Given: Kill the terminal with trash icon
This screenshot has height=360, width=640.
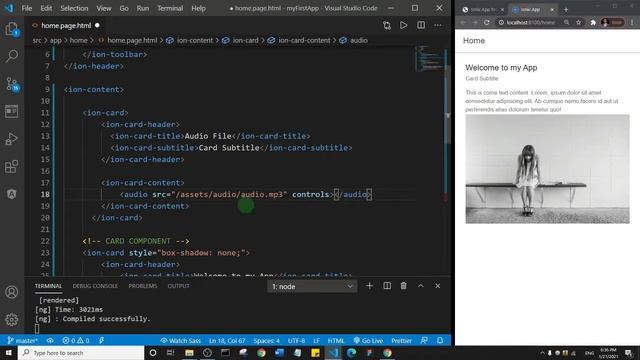Looking at the screenshot, I should [x=404, y=286].
